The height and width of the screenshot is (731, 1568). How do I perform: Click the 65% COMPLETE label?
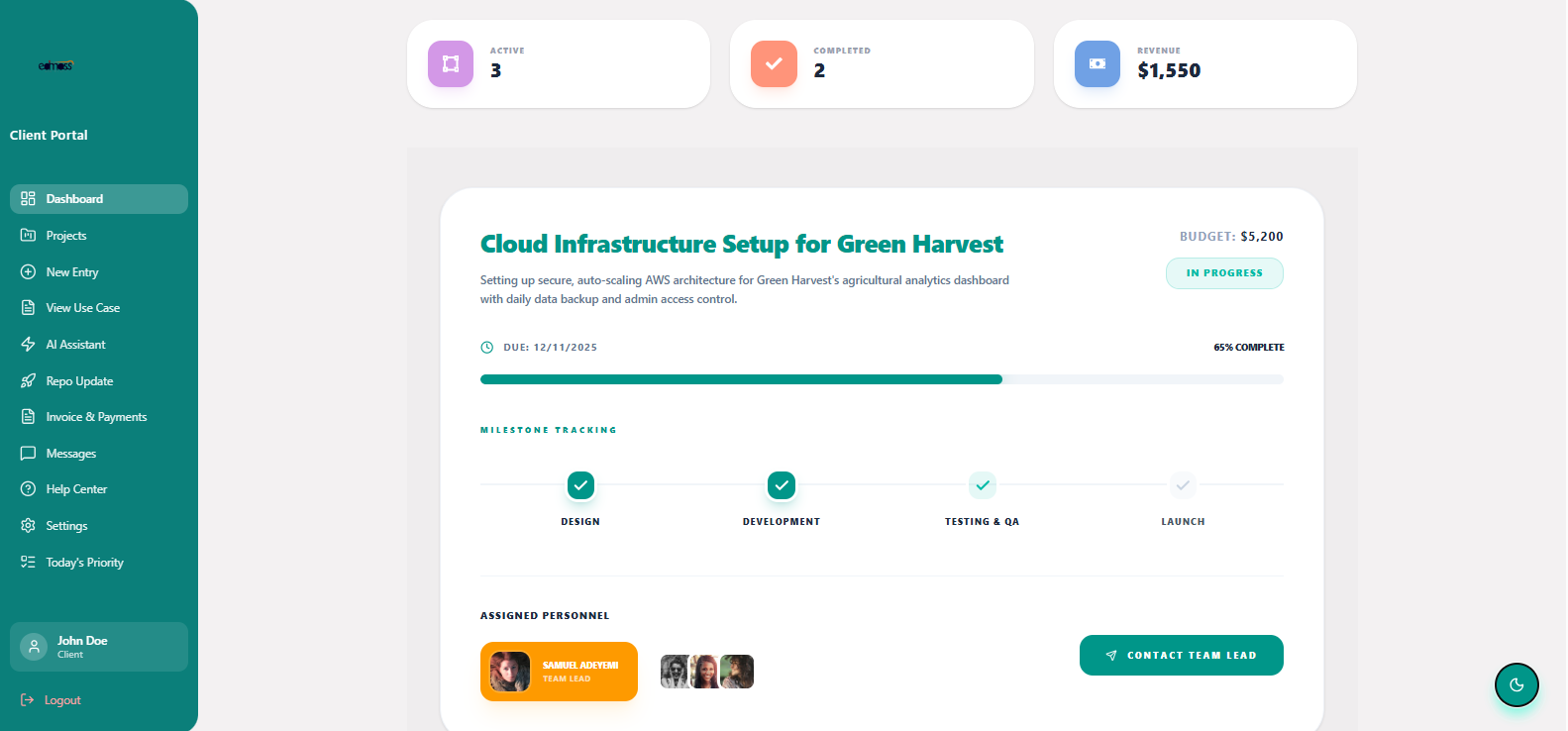point(1249,348)
